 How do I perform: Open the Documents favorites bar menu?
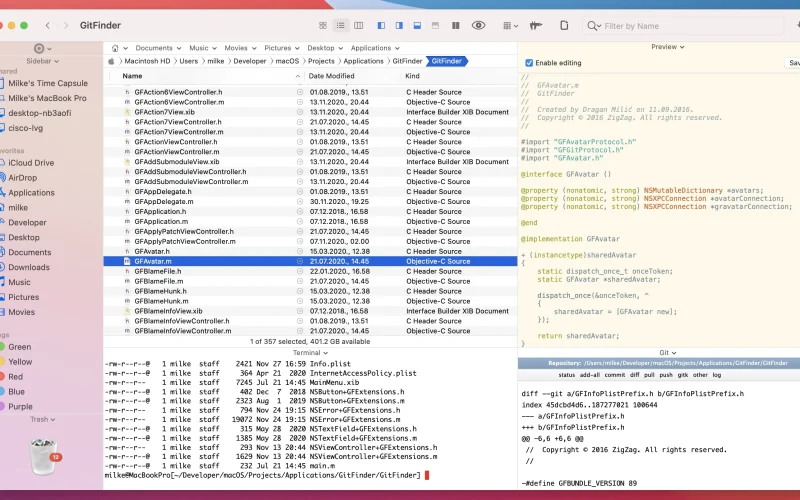(158, 48)
